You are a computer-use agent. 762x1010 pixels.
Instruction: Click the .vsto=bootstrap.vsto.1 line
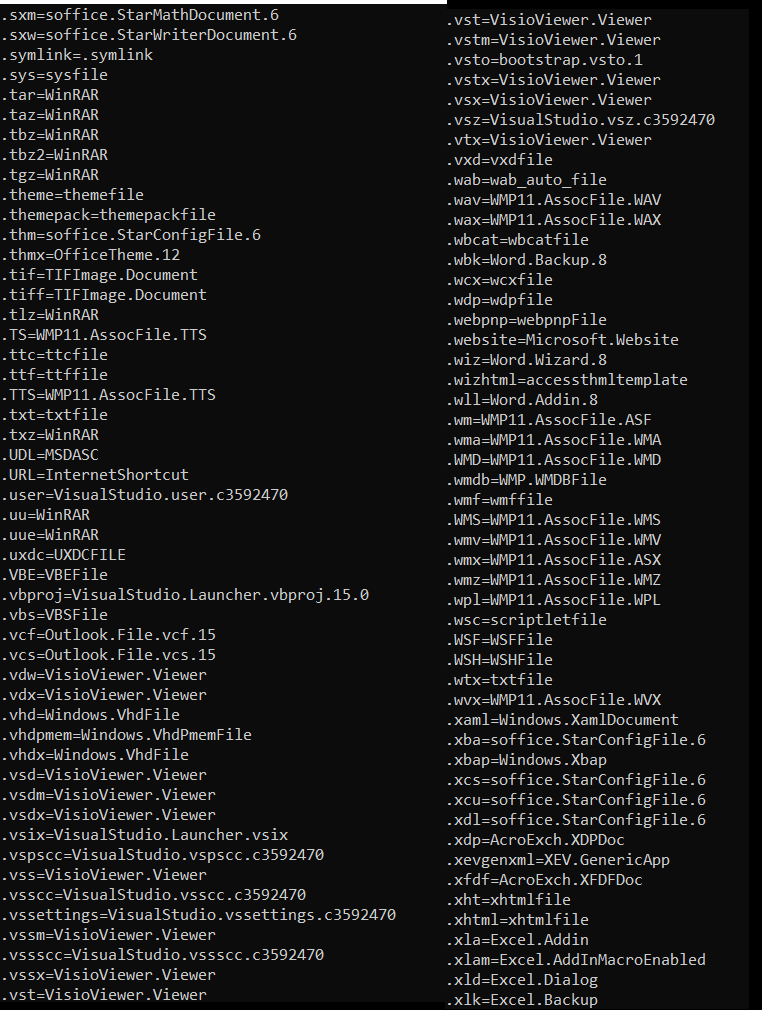[x=545, y=60]
